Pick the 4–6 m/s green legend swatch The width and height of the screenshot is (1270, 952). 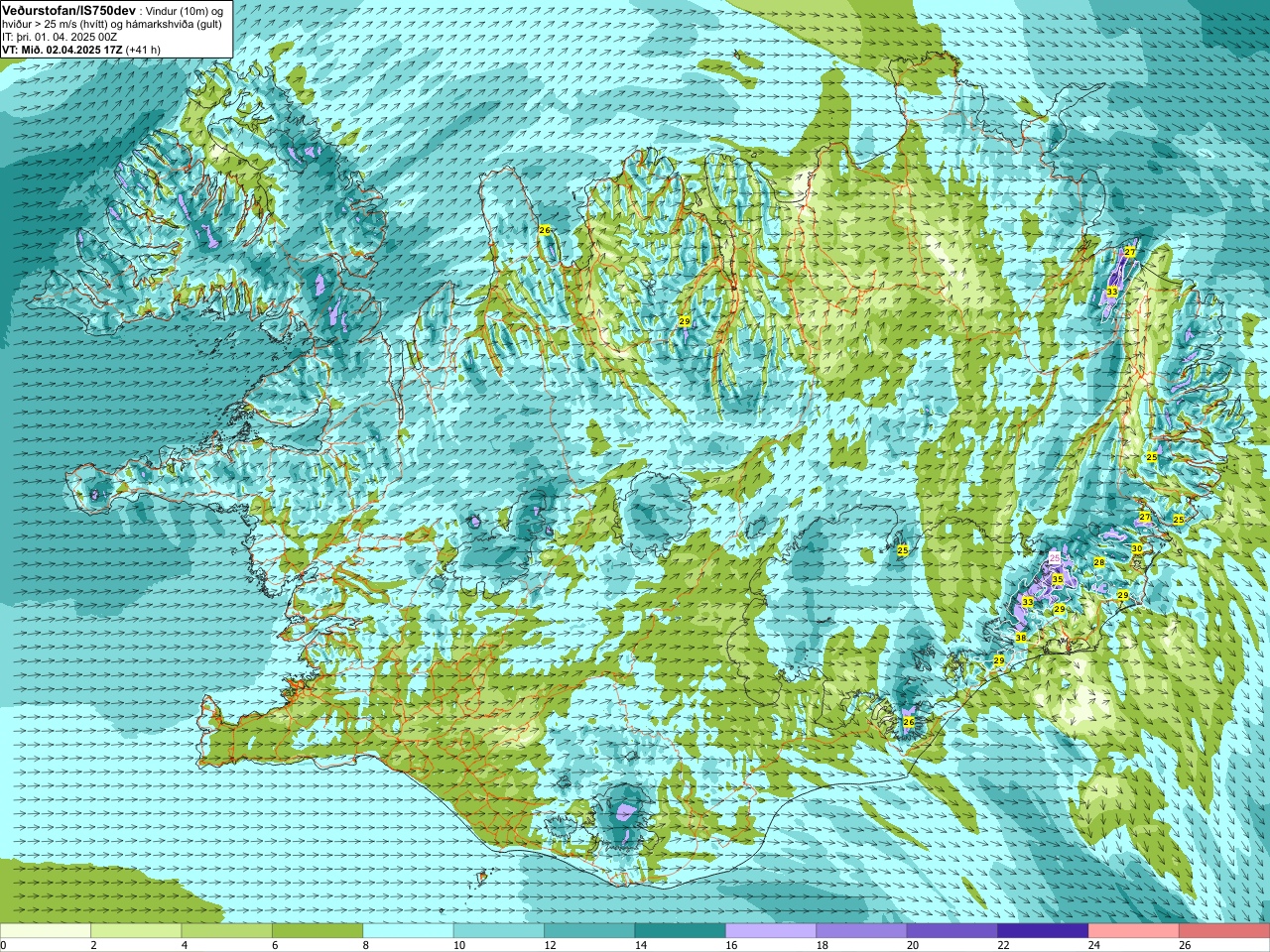227,931
